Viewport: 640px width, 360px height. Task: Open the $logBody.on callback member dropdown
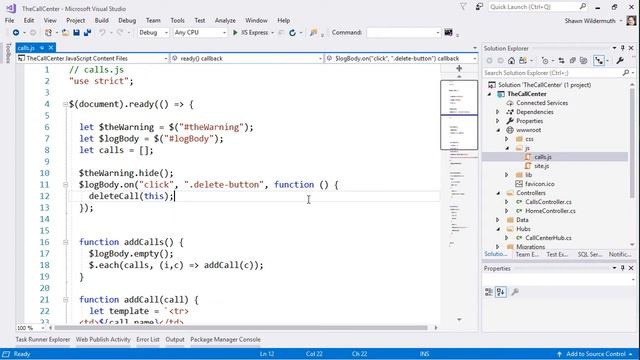coord(474,59)
